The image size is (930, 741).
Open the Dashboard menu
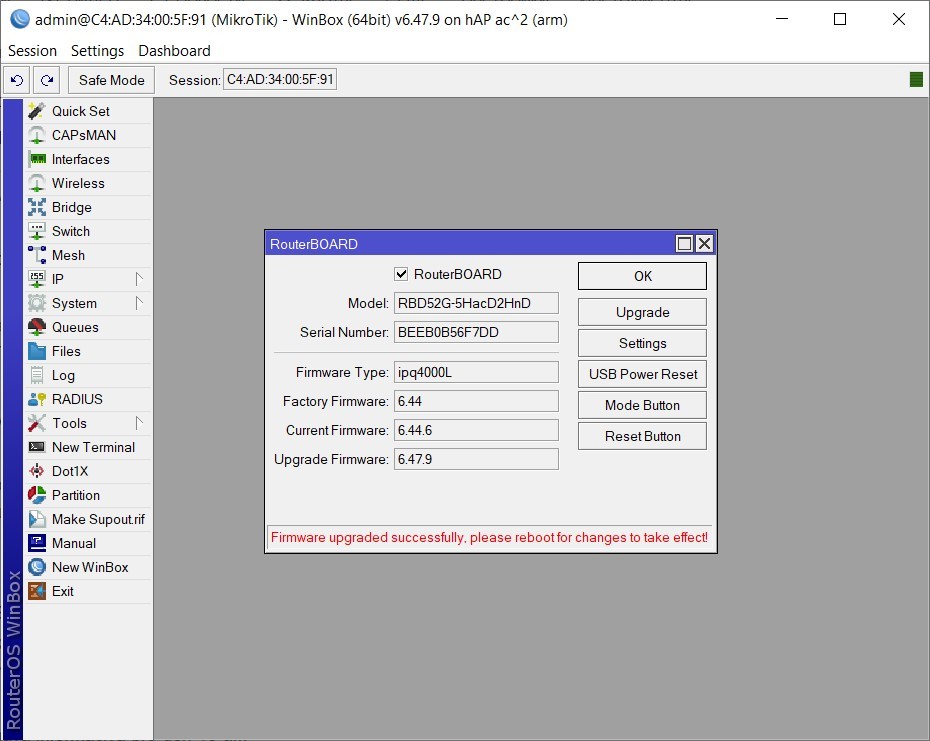tap(174, 51)
